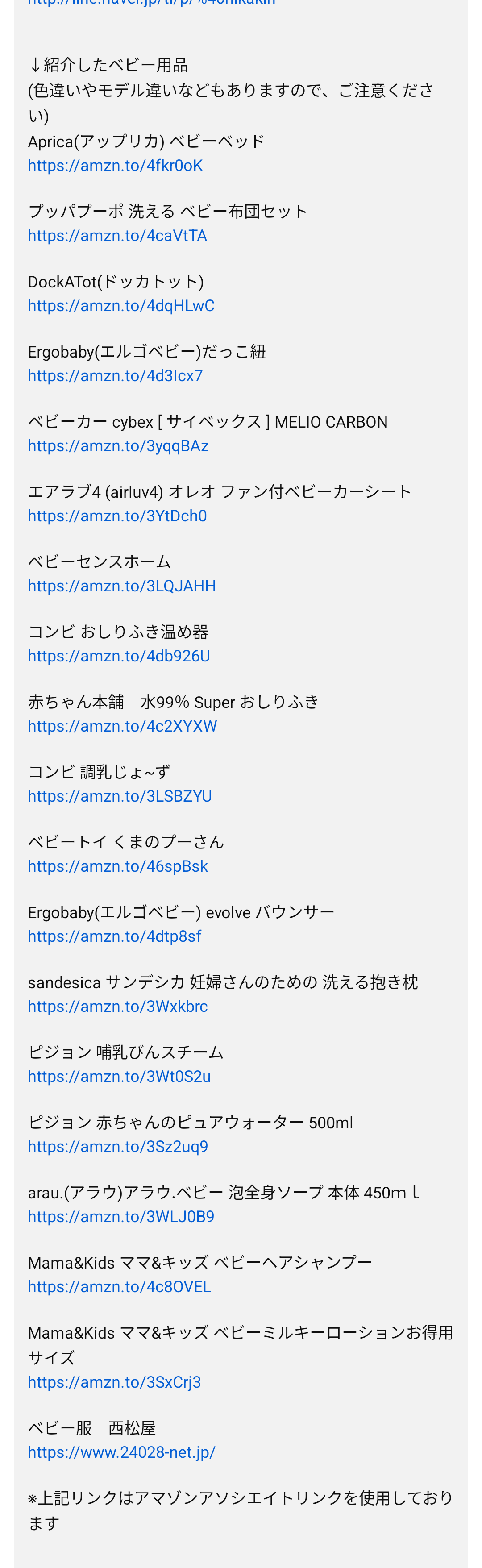Open the Baby Sense Home link amzn.to/3LQJAHH

122,586
